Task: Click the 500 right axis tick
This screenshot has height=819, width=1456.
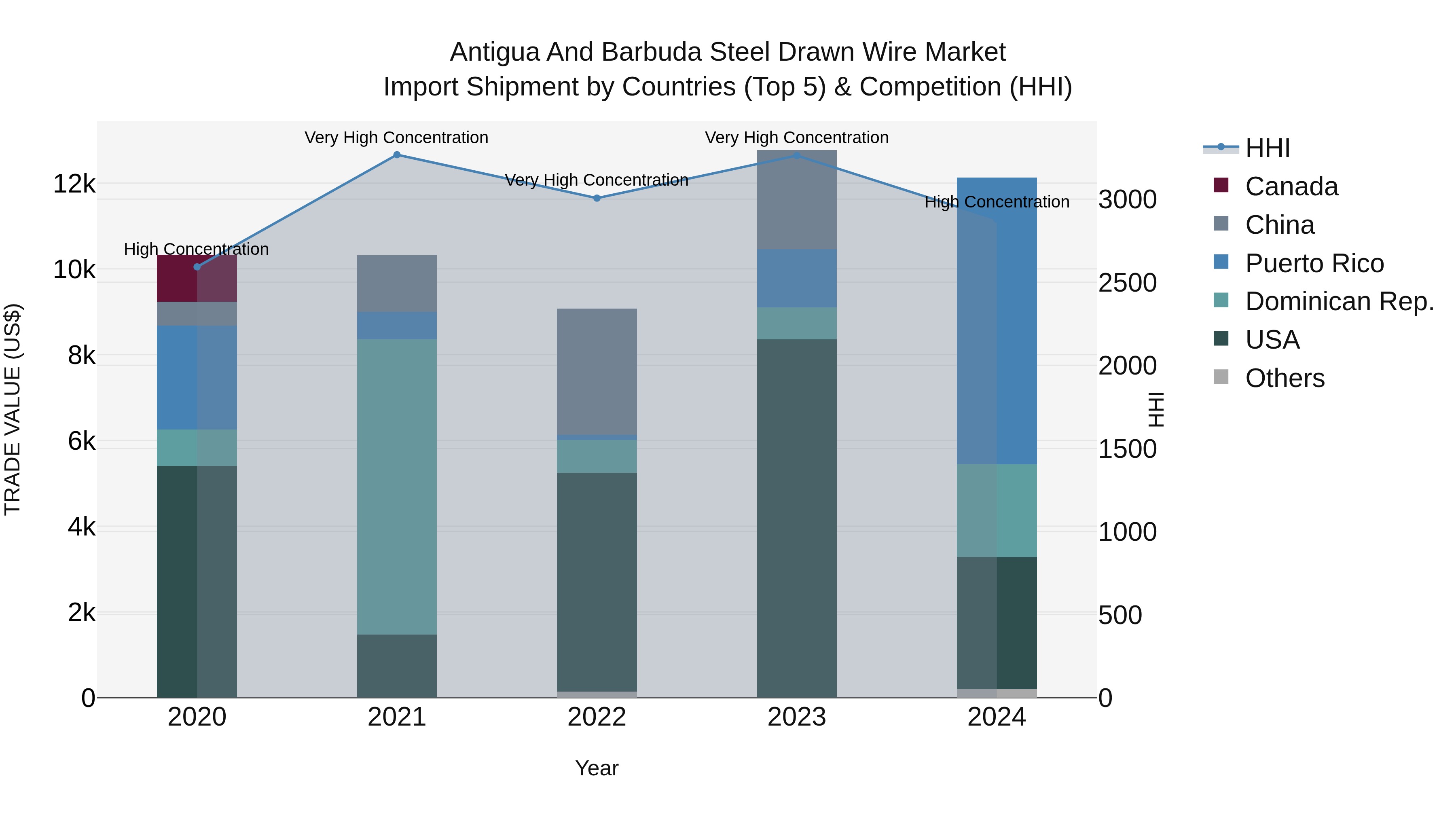Action: [1120, 615]
